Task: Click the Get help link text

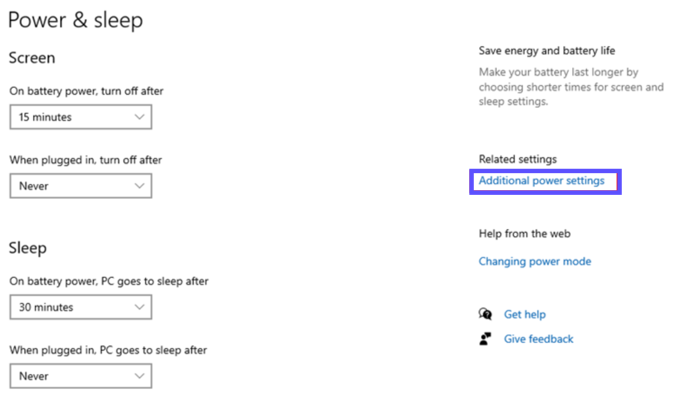Action: tap(525, 314)
